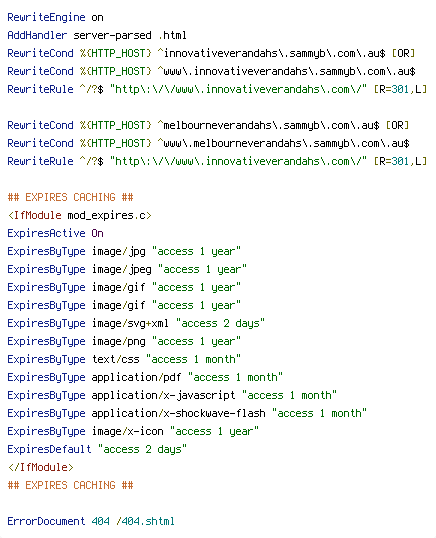Click RewriteCond for www.innovativeverandahs.sammyb.com.au
This screenshot has width=436, height=538.
coord(211,71)
